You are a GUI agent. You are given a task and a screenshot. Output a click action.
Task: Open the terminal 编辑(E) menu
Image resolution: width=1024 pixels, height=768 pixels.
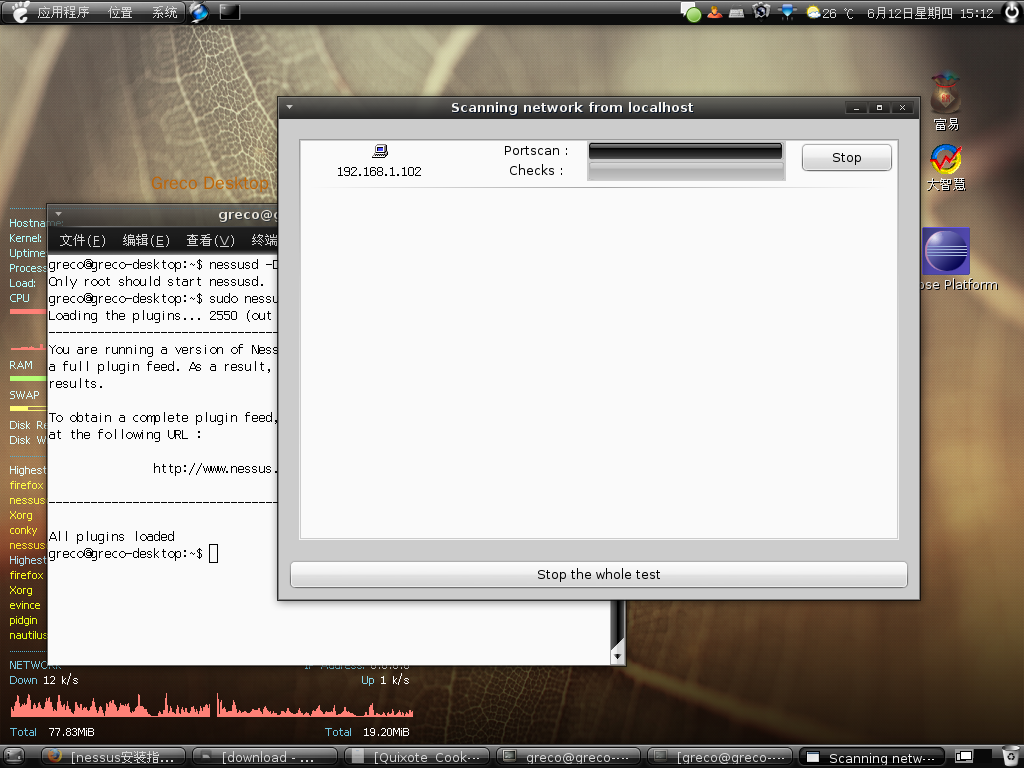coord(146,240)
